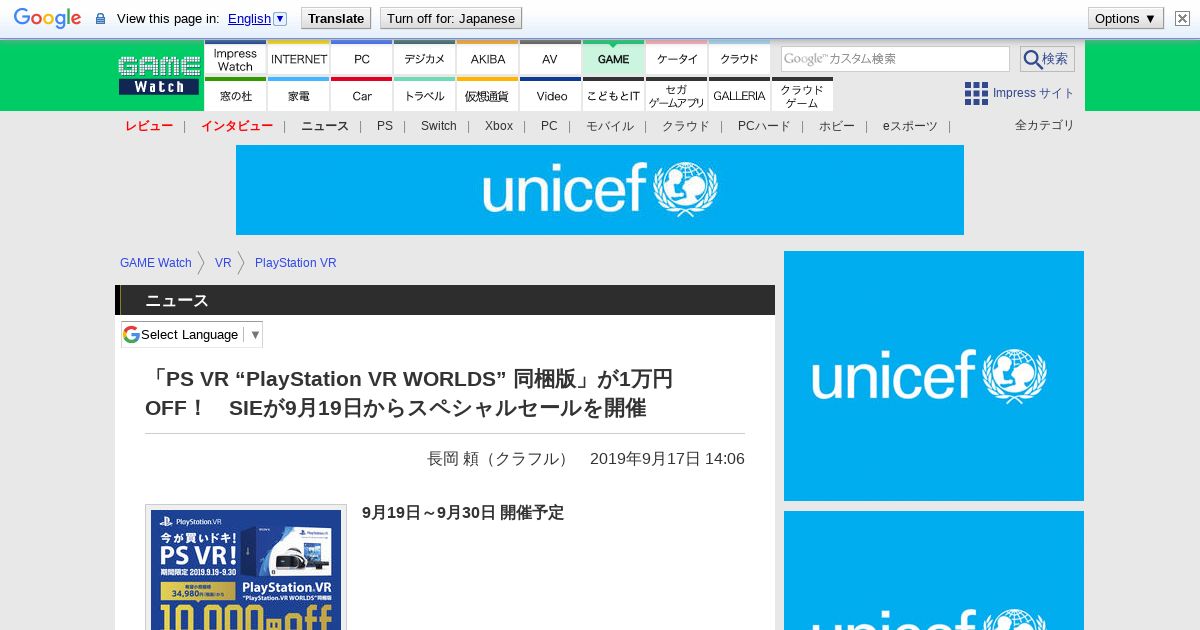The height and width of the screenshot is (630, 1200).
Task: Open the 家電 tab
Action: [298, 95]
